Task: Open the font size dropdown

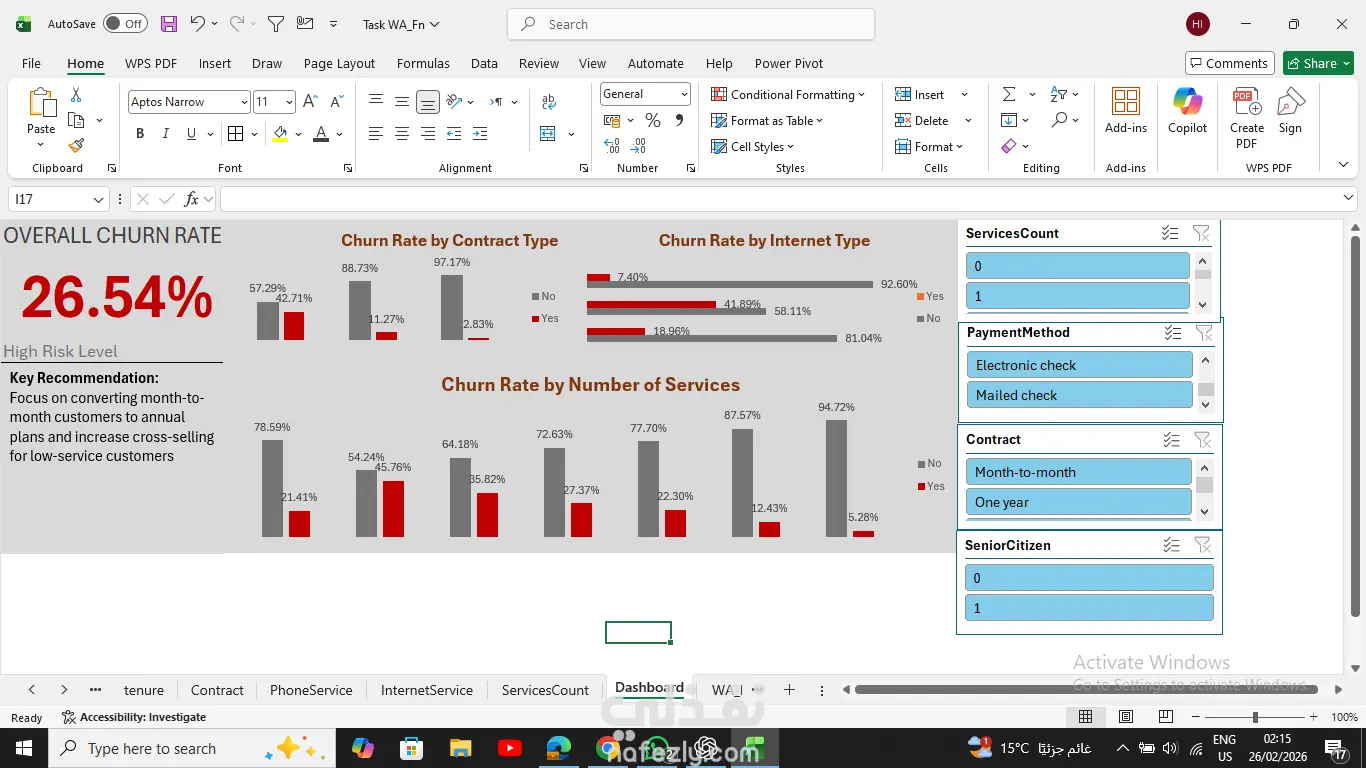Action: tap(289, 102)
